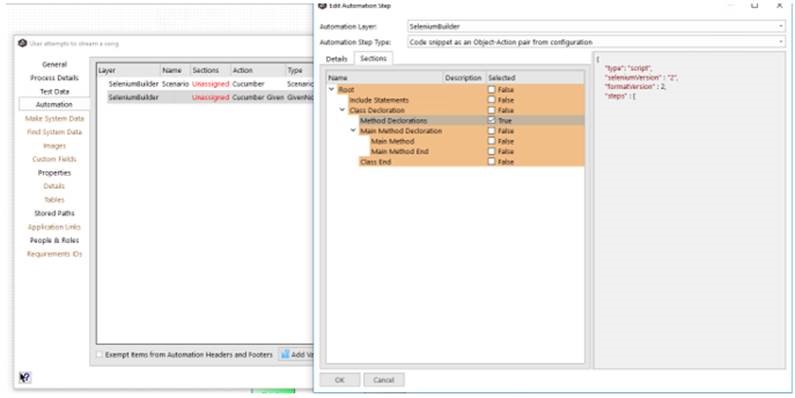Screen dimensions: 795x398
Task: Toggle Class Declaration Selected checkbox
Action: point(491,111)
